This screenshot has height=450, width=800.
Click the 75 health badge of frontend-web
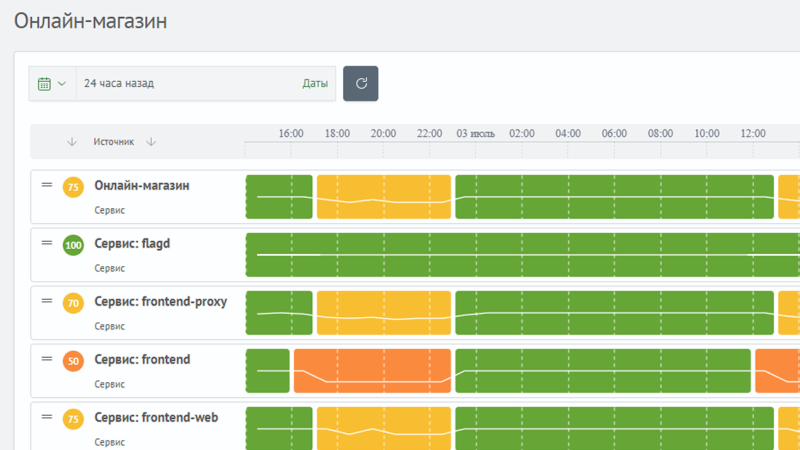click(73, 419)
